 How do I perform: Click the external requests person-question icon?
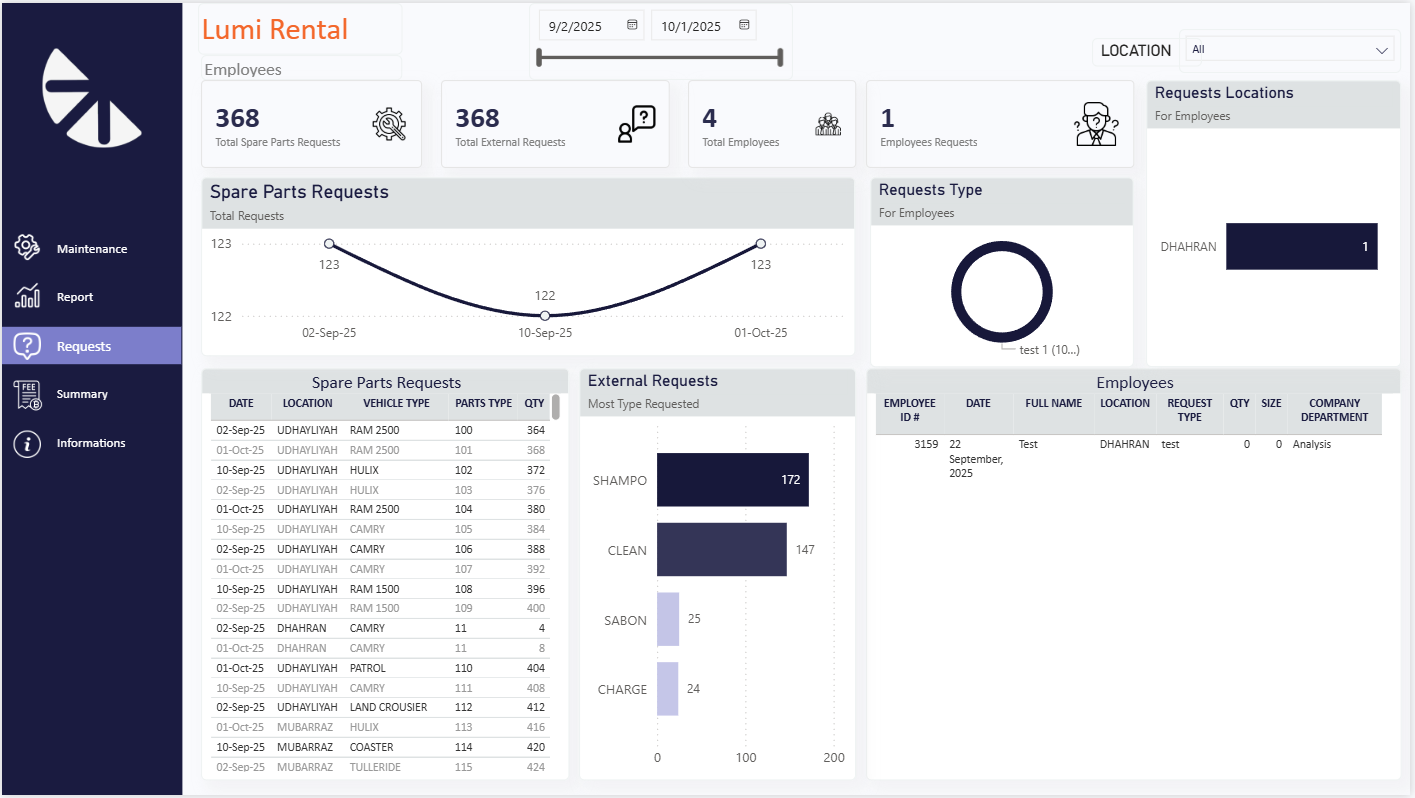[636, 124]
